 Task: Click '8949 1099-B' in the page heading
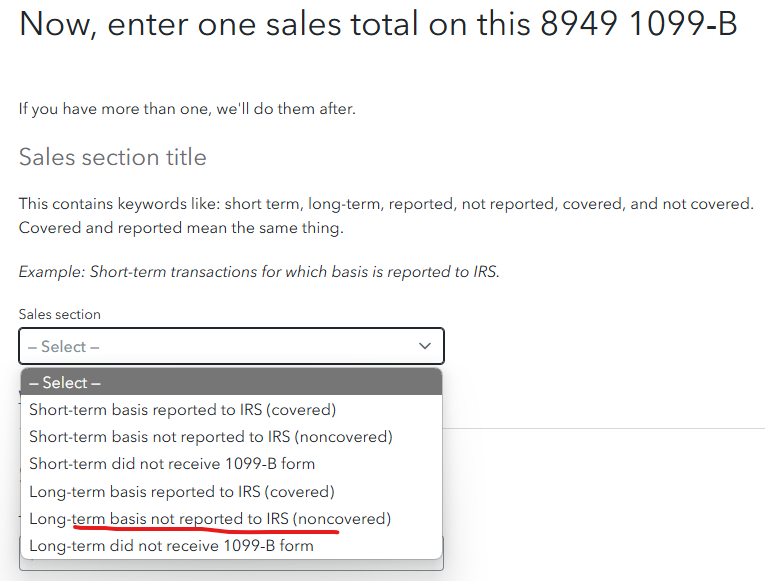point(639,23)
